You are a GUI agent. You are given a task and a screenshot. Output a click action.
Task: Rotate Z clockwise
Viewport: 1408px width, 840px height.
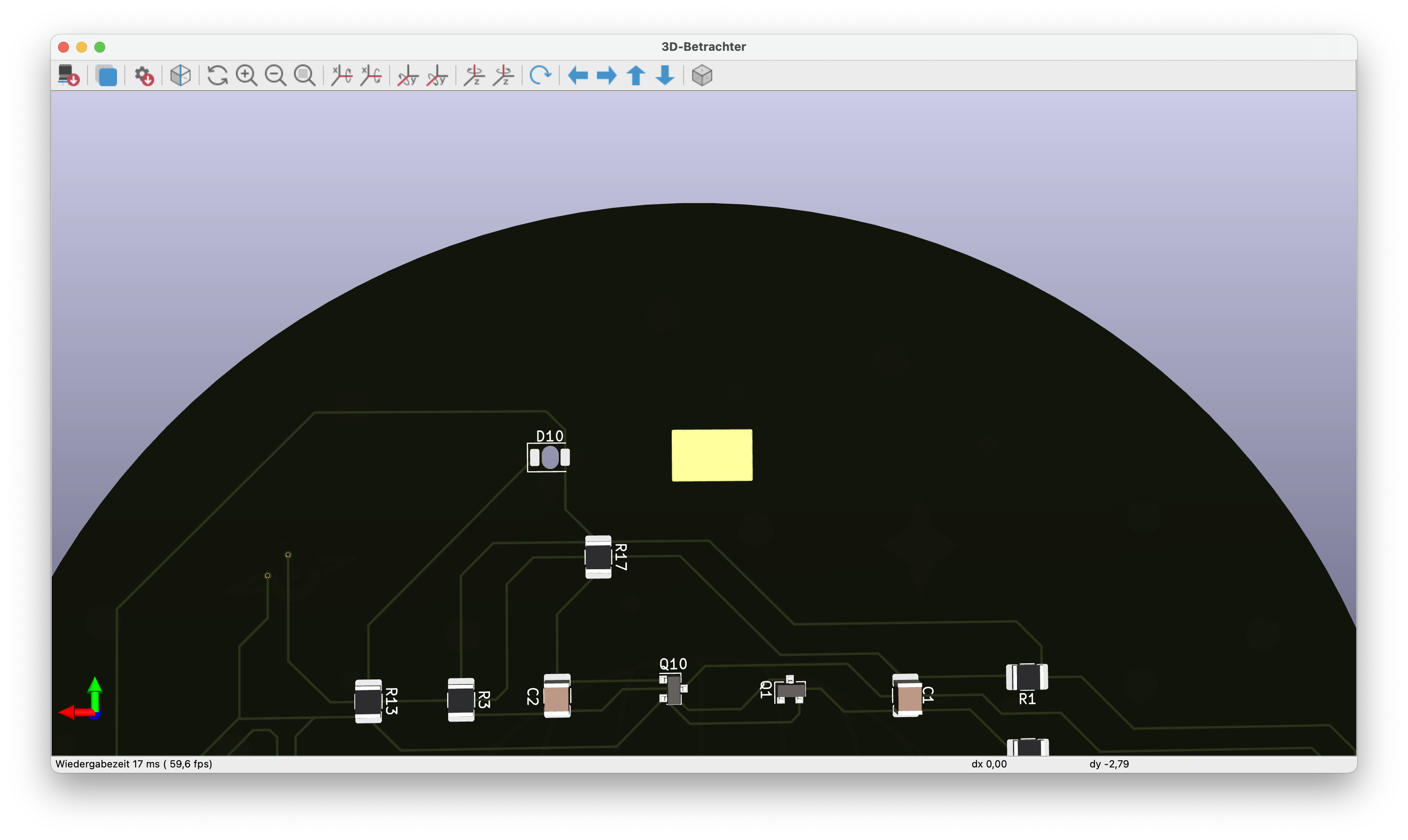474,75
